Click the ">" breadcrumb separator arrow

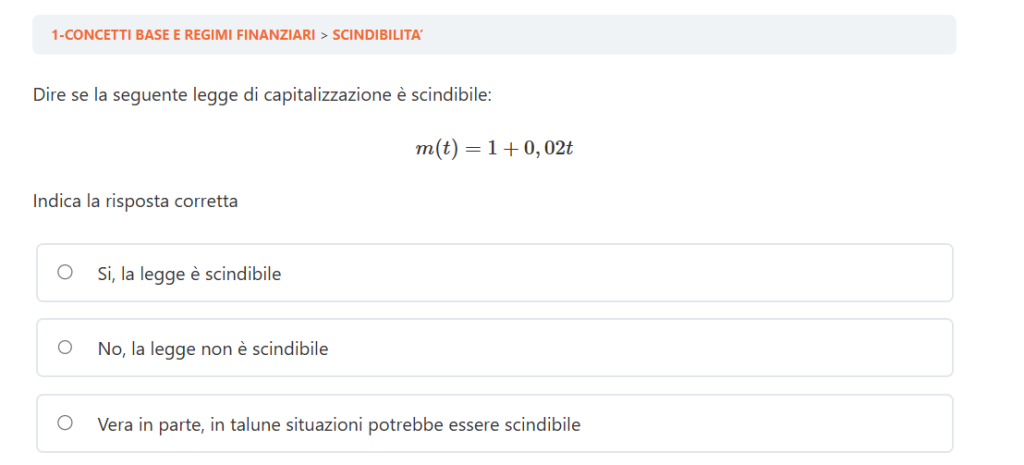324,35
